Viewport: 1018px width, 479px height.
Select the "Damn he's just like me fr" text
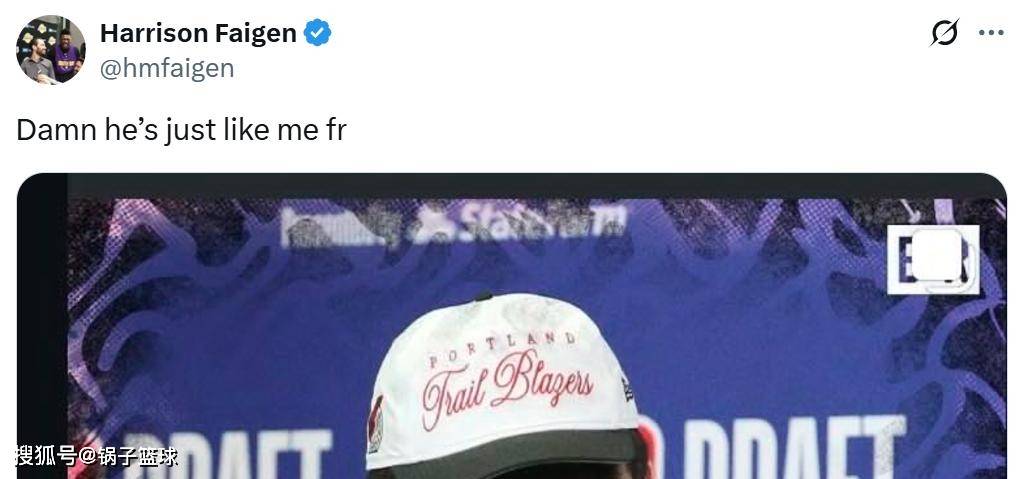tap(181, 130)
